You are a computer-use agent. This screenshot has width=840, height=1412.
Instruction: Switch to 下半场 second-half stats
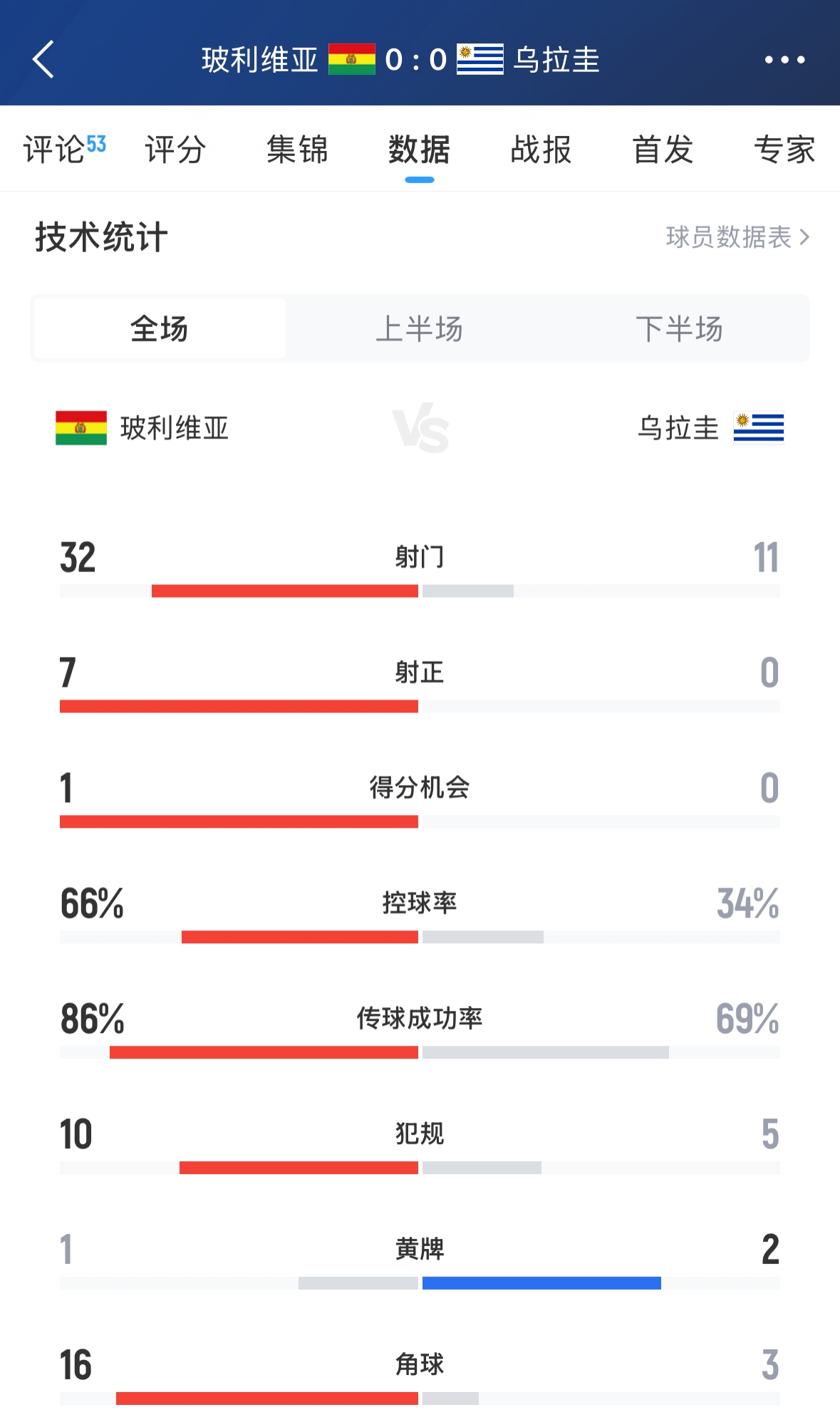click(x=679, y=329)
